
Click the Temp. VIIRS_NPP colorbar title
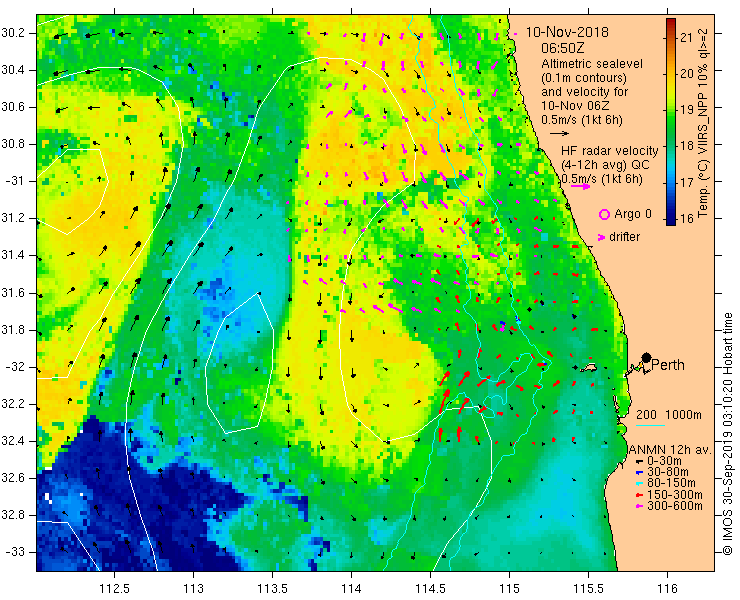pyautogui.click(x=704, y=122)
